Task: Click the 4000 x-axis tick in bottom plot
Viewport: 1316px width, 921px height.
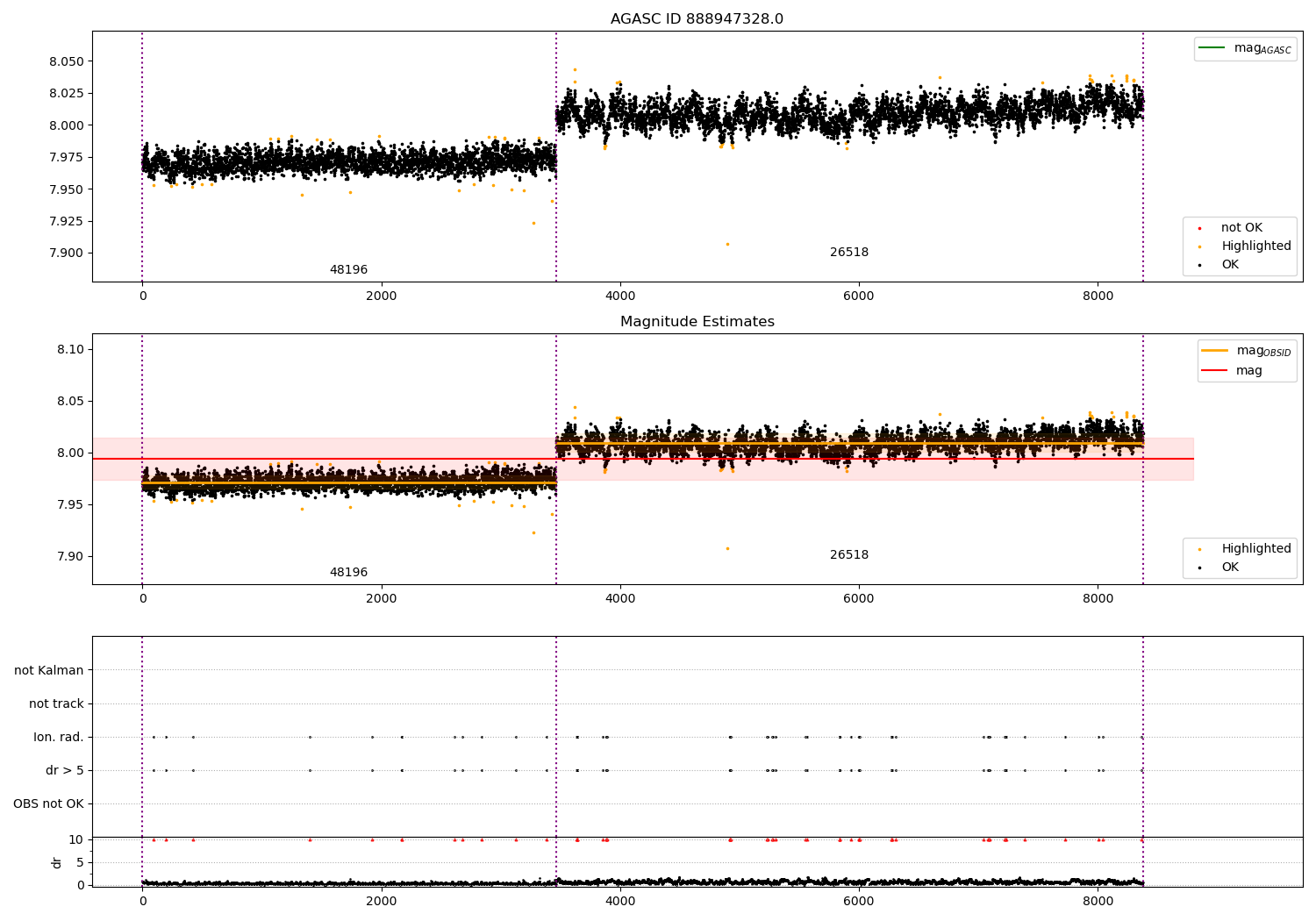Action: pos(620,902)
